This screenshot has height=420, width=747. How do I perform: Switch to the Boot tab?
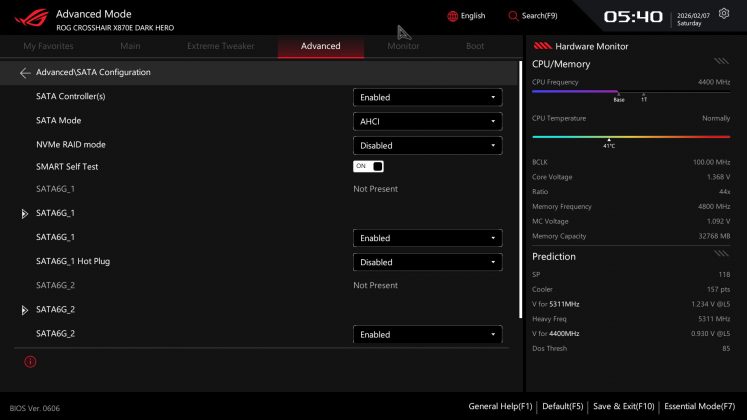click(475, 46)
